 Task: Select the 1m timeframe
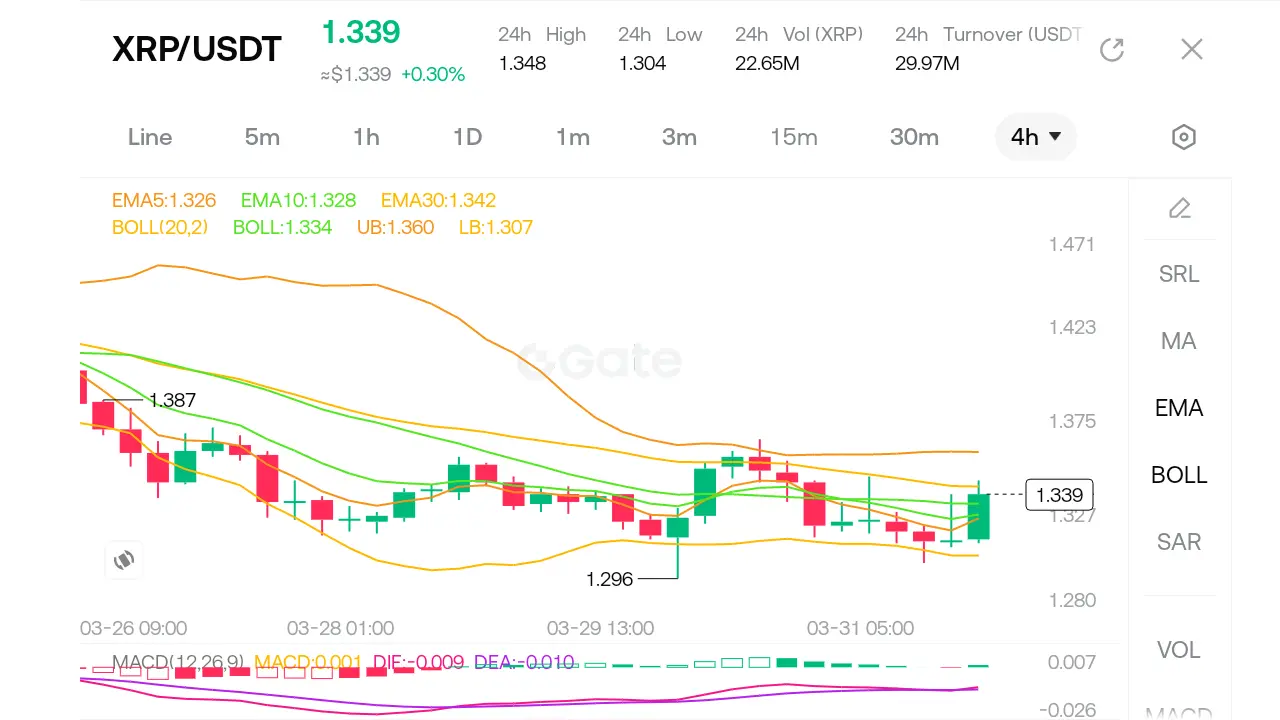tap(573, 137)
